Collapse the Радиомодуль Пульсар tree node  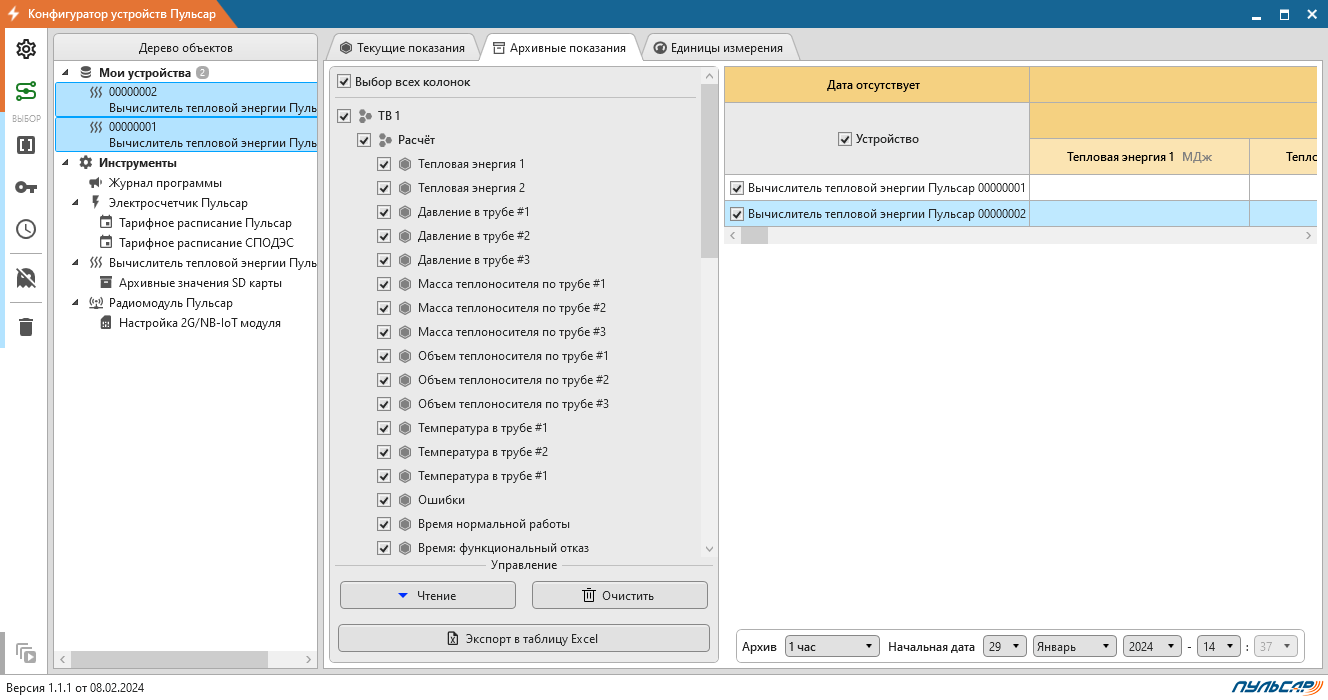pyautogui.click(x=76, y=303)
